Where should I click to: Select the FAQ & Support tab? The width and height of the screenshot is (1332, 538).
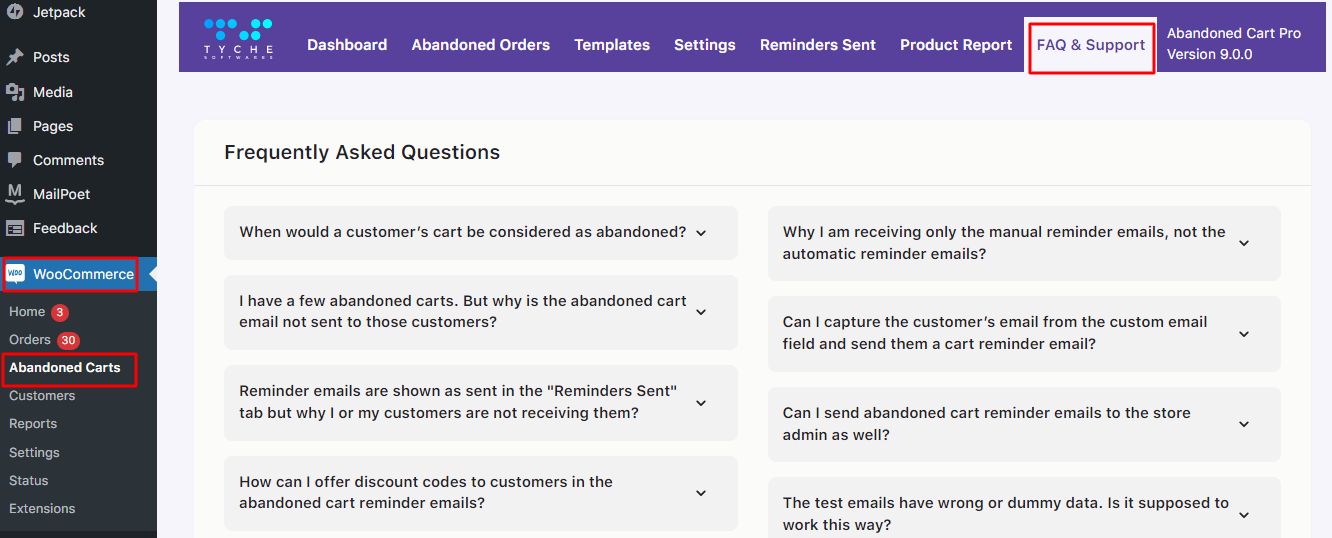tap(1091, 44)
